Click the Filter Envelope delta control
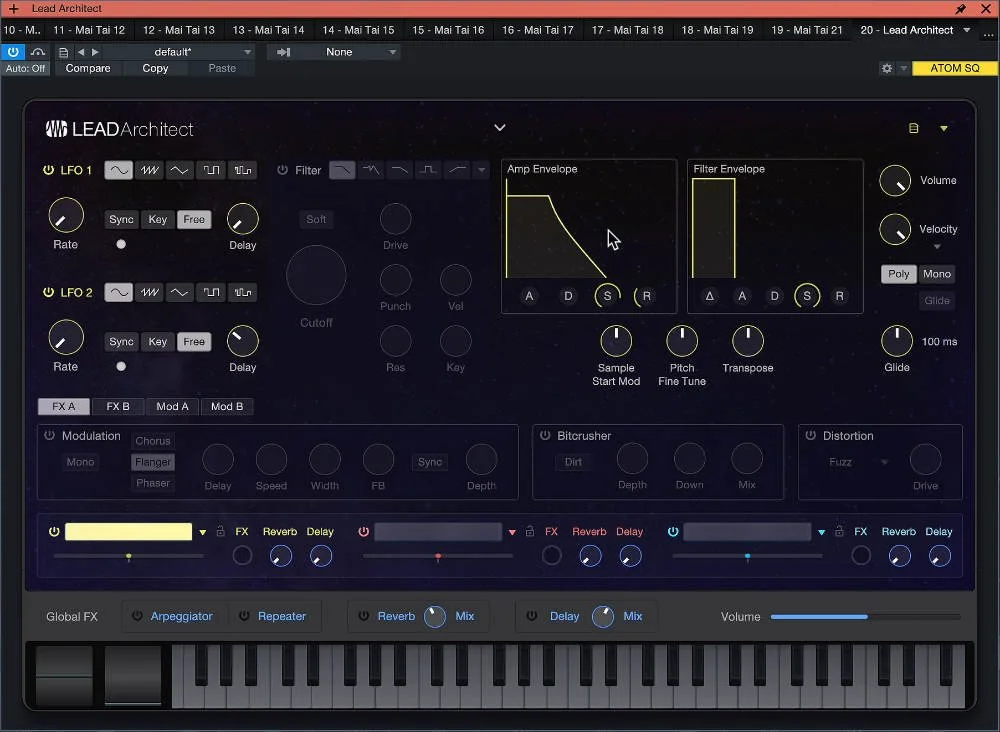The height and width of the screenshot is (732, 1000). click(709, 296)
